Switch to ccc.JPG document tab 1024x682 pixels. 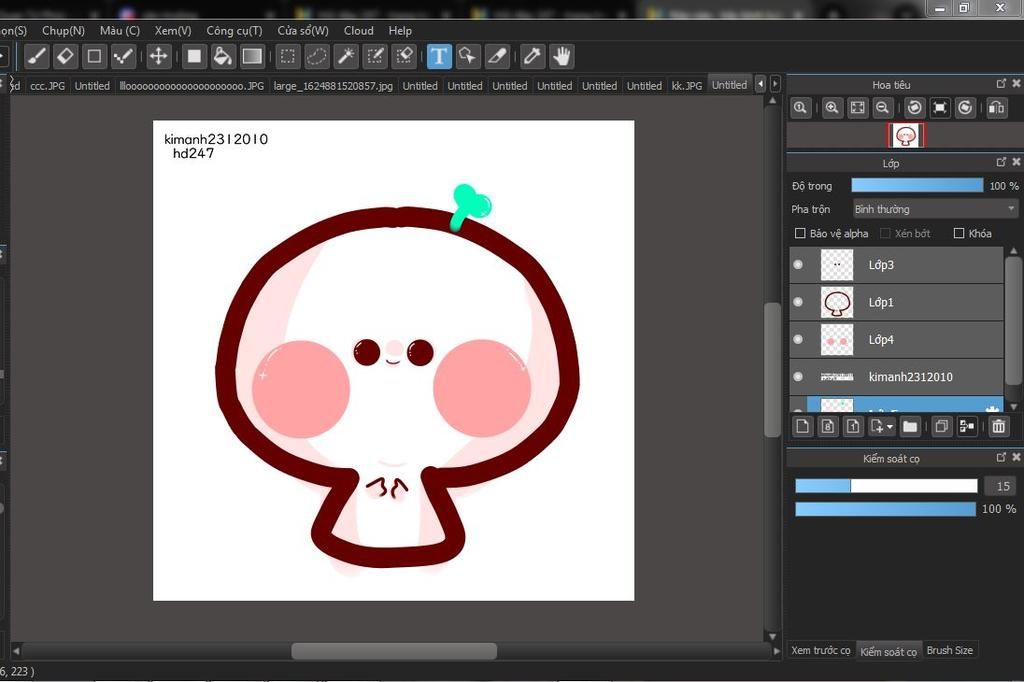tap(48, 86)
